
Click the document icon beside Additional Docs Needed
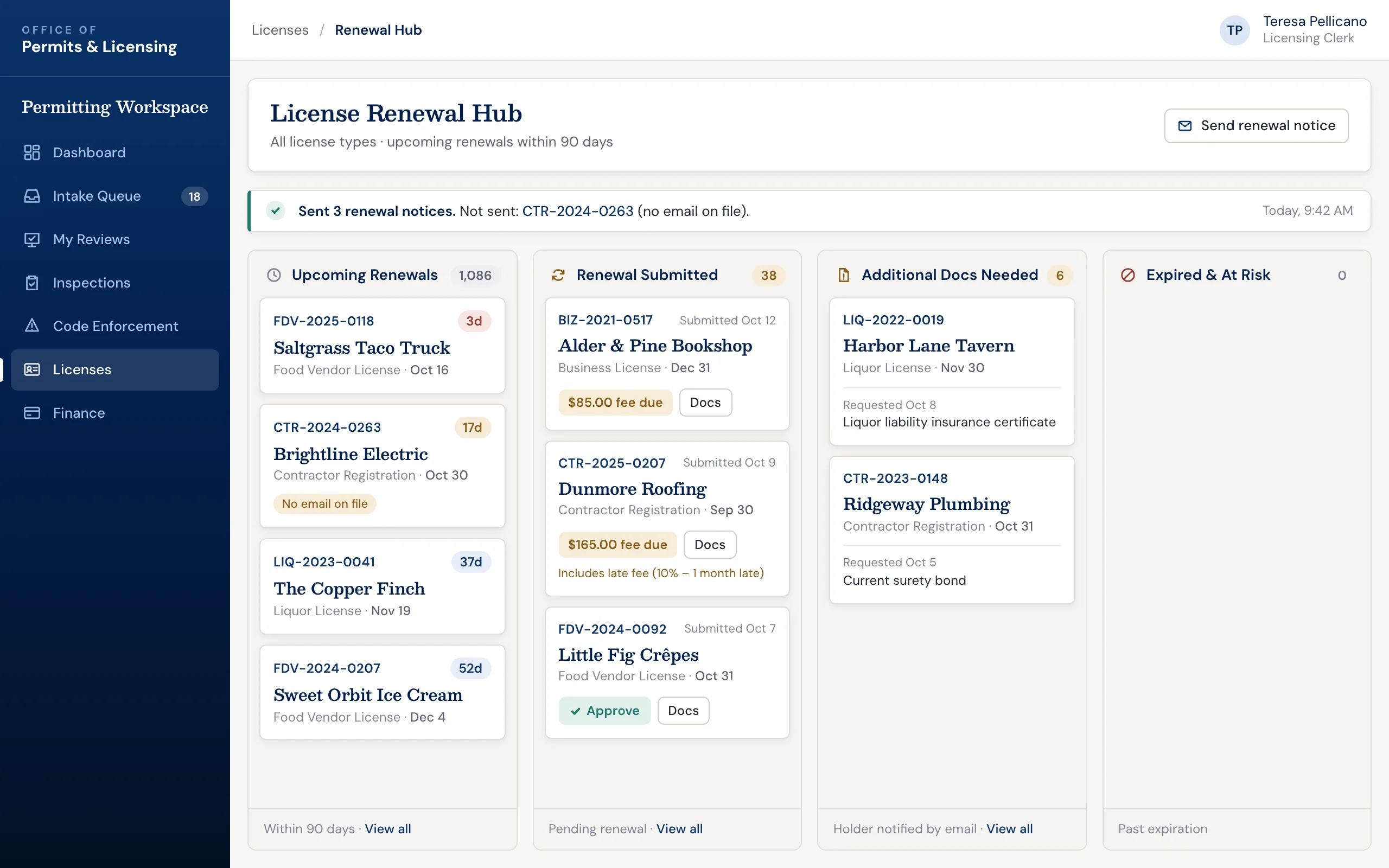coord(844,276)
